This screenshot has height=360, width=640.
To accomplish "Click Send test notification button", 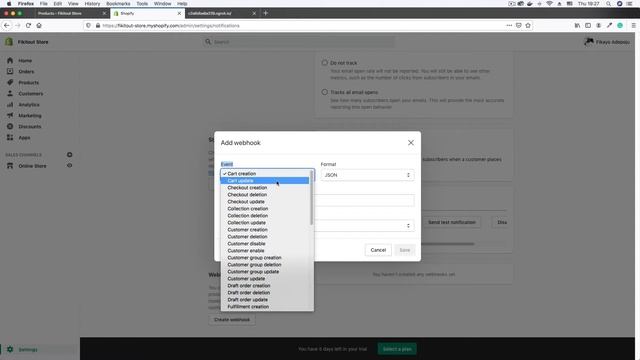I will 452,222.
